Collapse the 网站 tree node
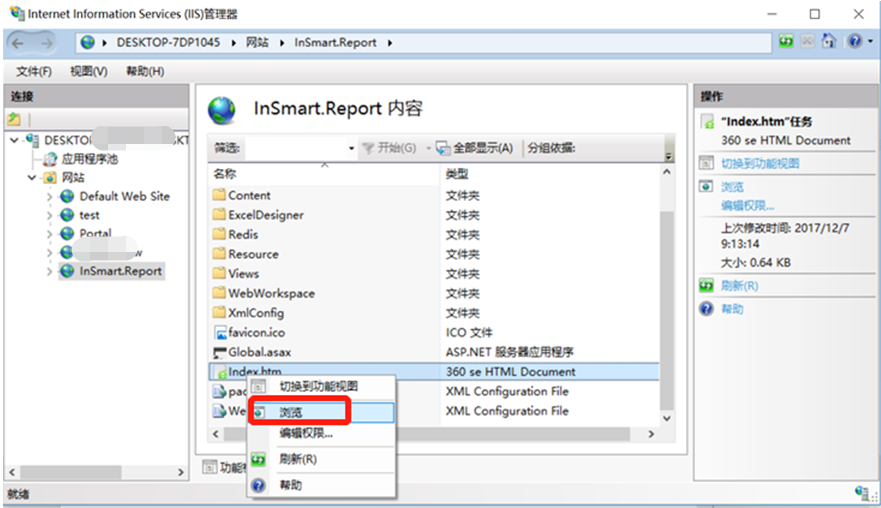This screenshot has width=881, height=508. (32, 178)
